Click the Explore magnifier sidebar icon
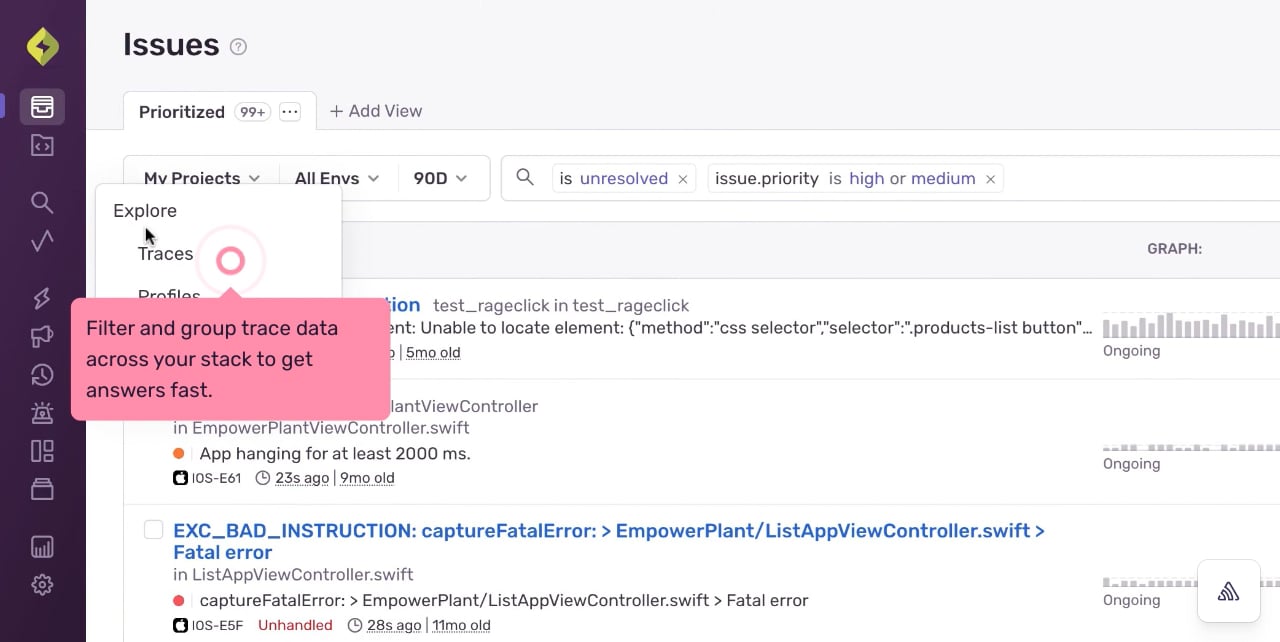 coord(42,202)
